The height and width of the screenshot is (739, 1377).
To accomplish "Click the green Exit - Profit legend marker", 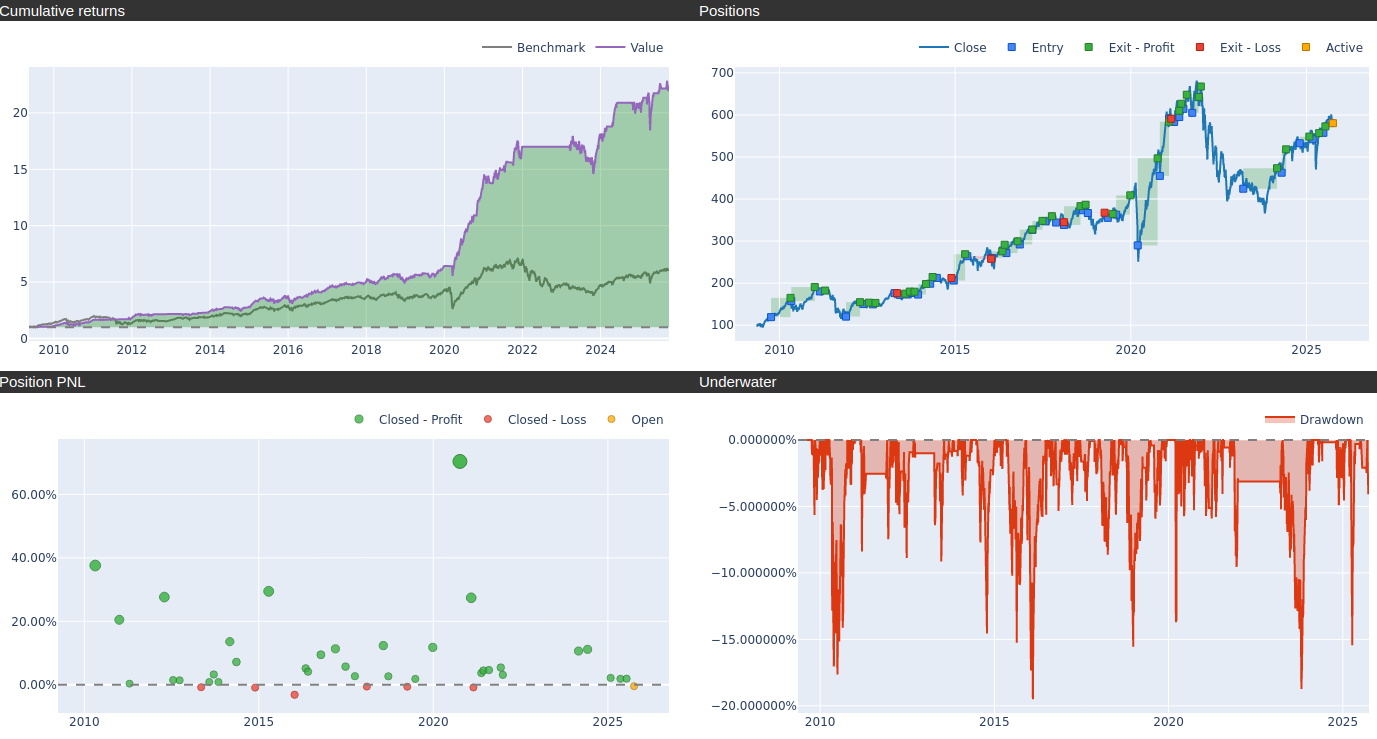I will [x=1089, y=48].
